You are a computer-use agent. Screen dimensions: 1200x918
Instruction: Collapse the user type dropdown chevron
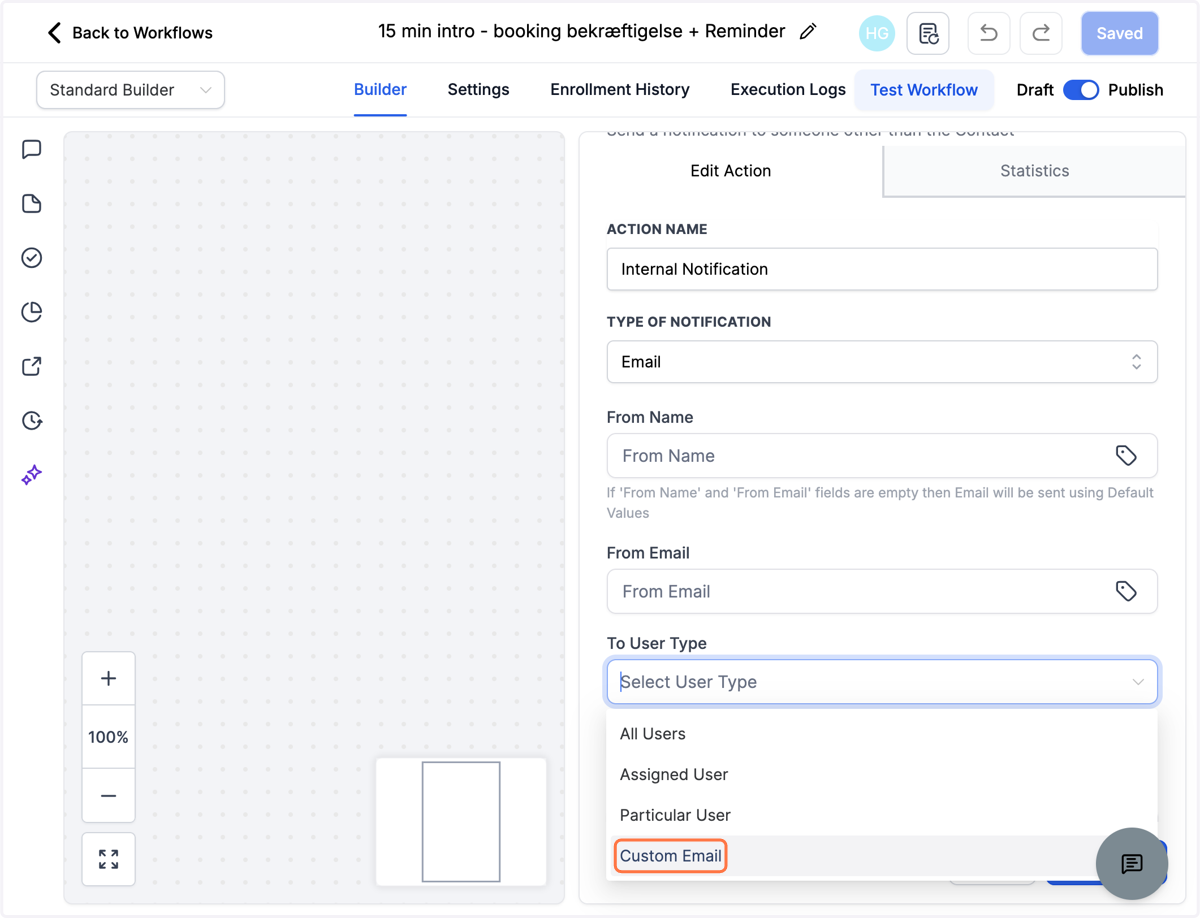click(x=1138, y=682)
